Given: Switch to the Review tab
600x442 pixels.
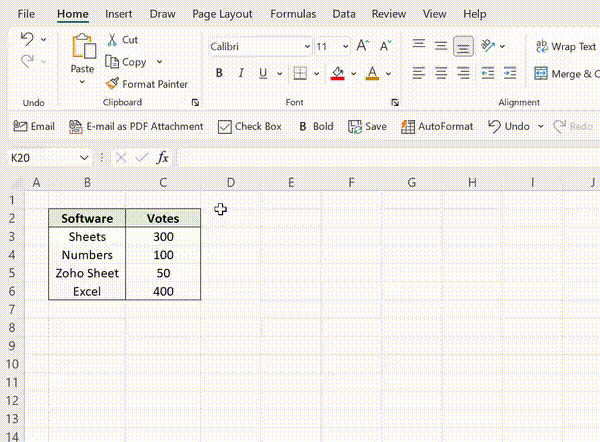Looking at the screenshot, I should pos(389,14).
